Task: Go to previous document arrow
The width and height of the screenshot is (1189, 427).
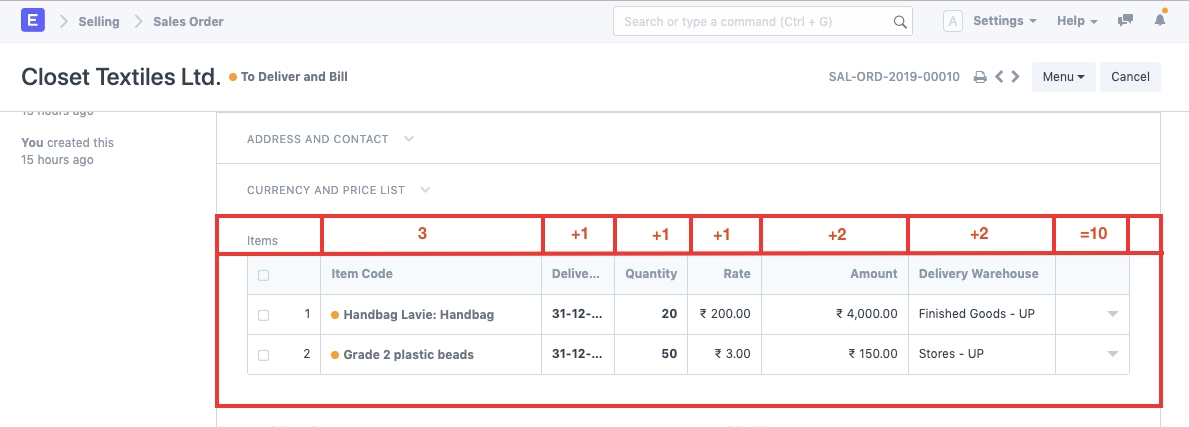Action: pos(999,77)
